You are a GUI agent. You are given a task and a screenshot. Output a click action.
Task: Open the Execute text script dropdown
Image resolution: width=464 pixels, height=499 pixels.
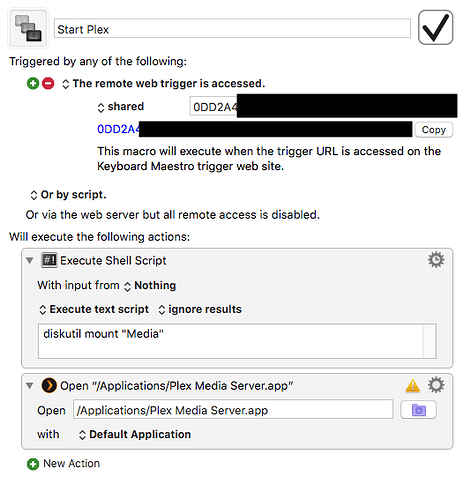(94, 309)
